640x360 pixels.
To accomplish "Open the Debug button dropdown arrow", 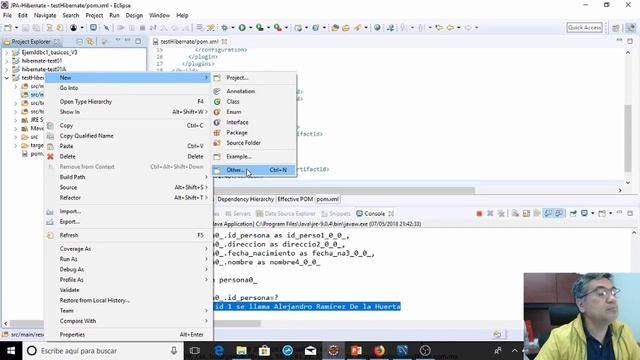I will (233, 28).
